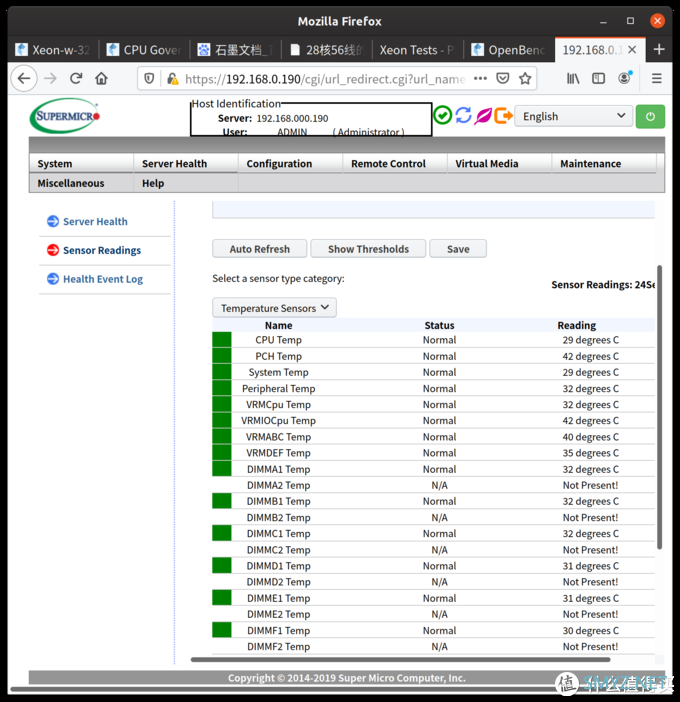Click the pink leaf power-saving icon
The image size is (680, 702).
[483, 115]
